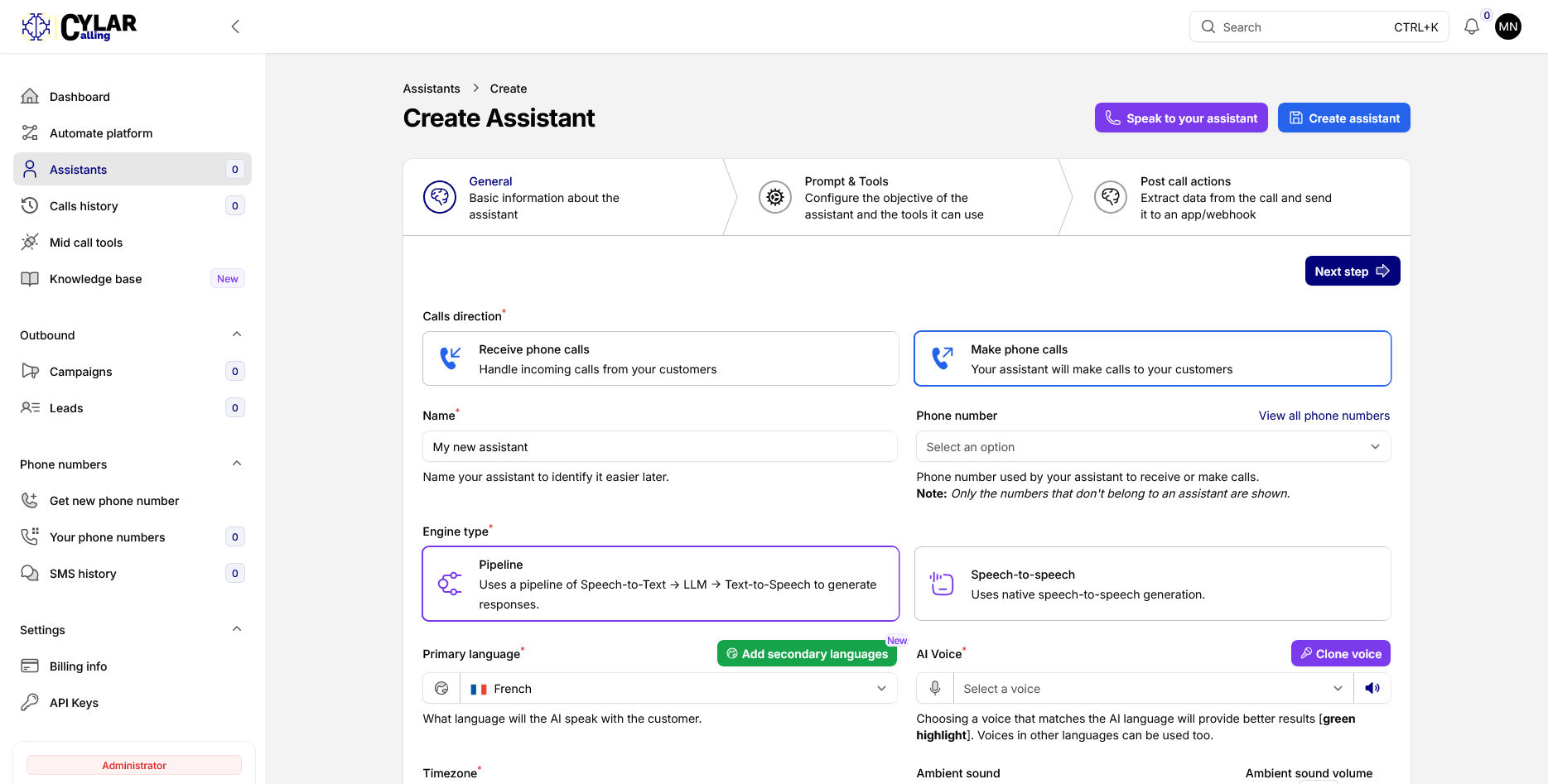
Task: Click the Assistants breadcrumb link
Action: 432,89
